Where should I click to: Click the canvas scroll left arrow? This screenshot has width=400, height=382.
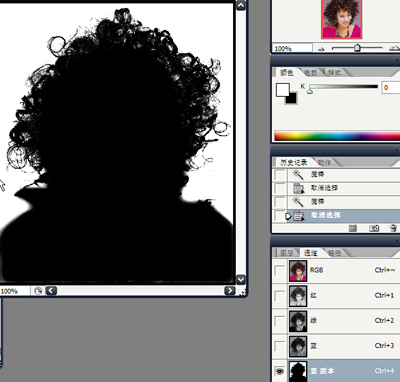(x=51, y=291)
